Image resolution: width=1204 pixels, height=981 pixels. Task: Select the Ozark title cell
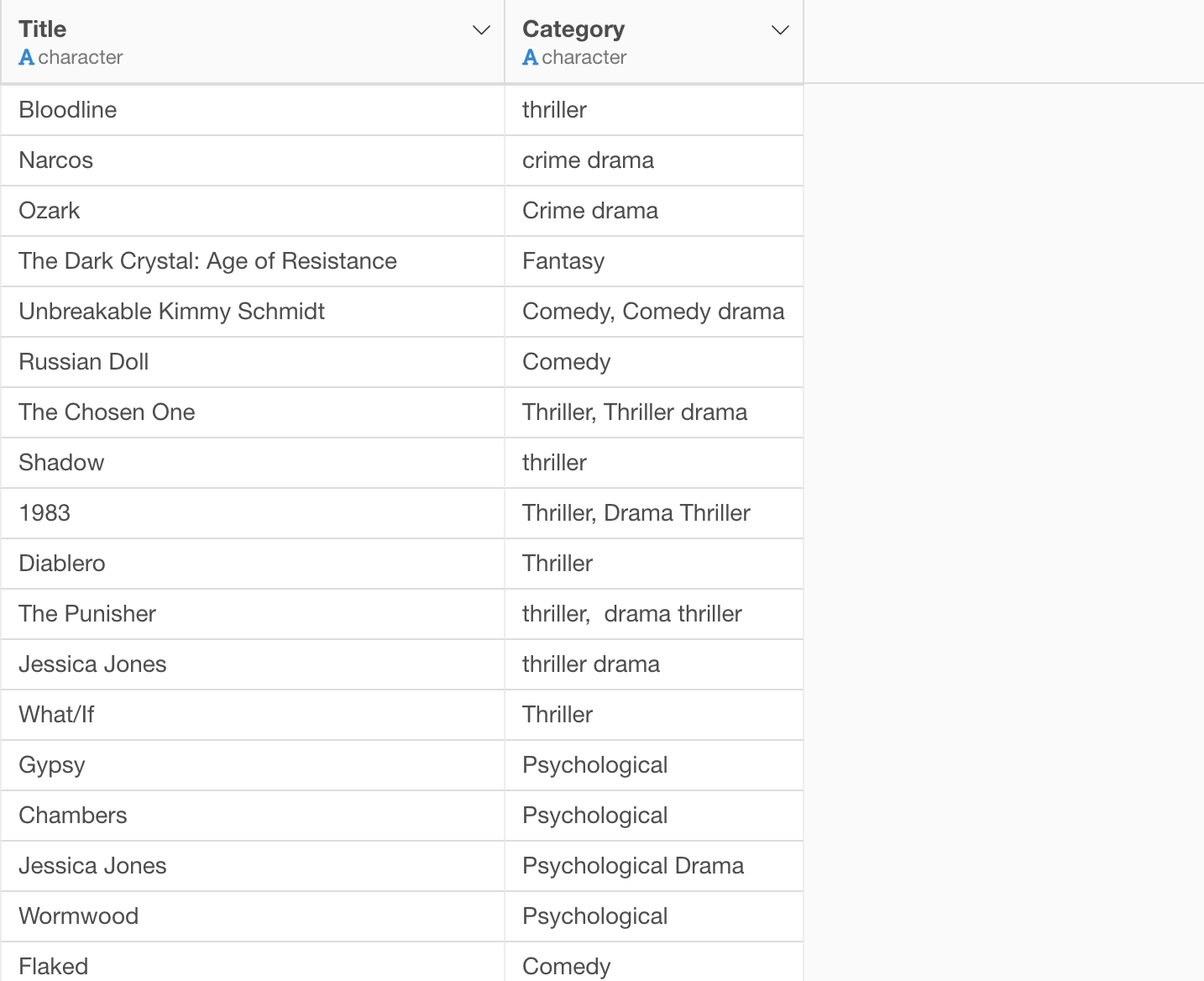click(252, 211)
